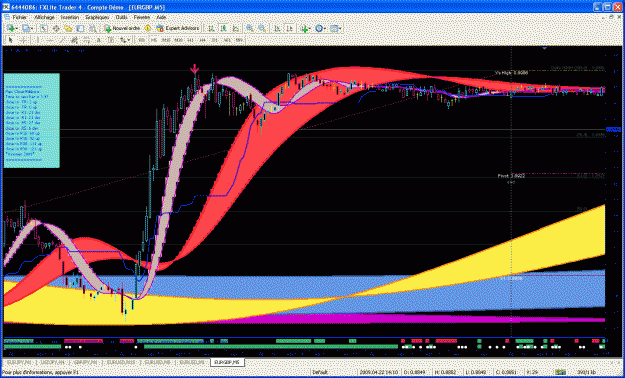Zoom in on the chart
The width and height of the screenshot is (625, 378).
[x=250, y=28]
